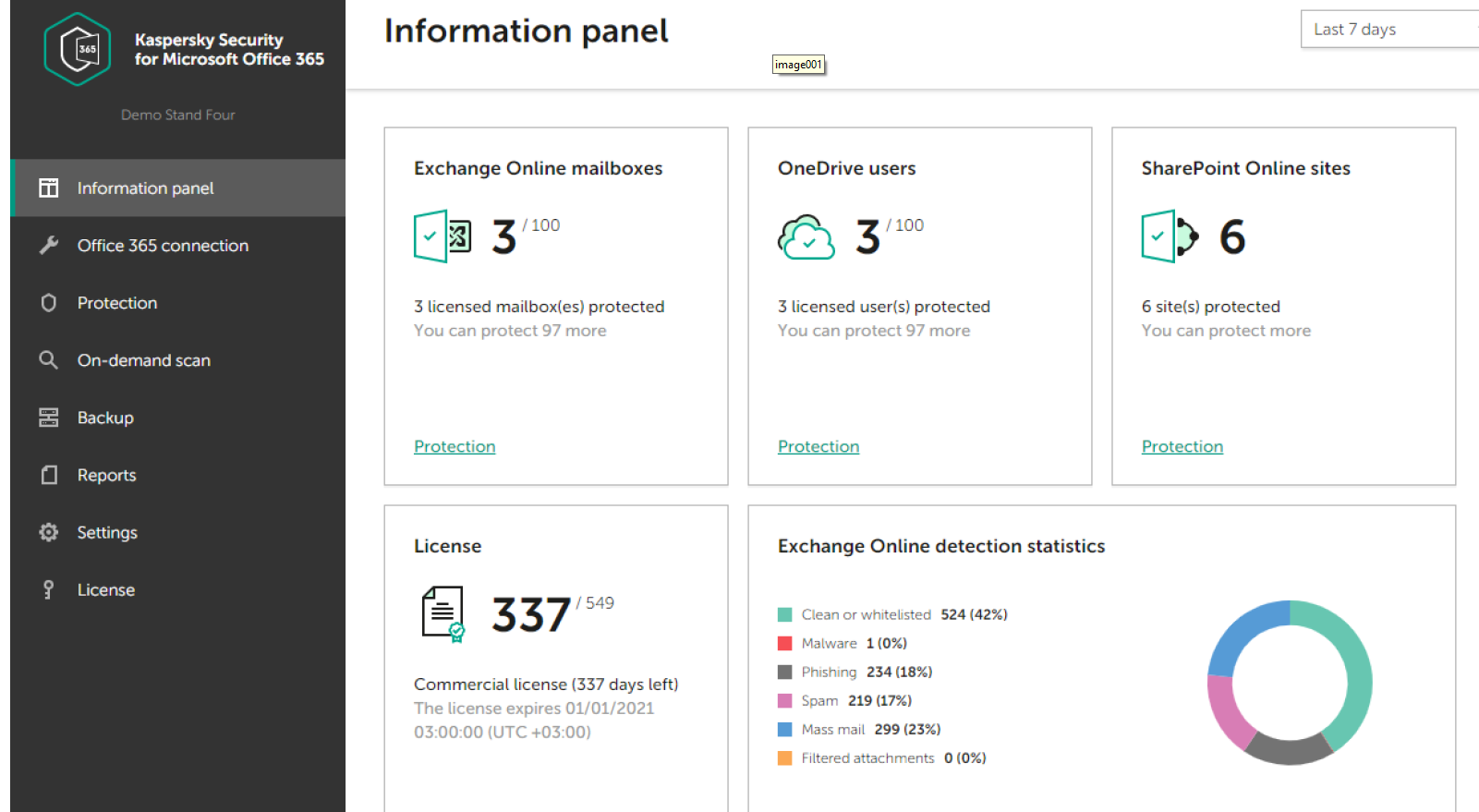Click the blue segment of the donut chart
The image size is (1479, 812).
point(1240,628)
